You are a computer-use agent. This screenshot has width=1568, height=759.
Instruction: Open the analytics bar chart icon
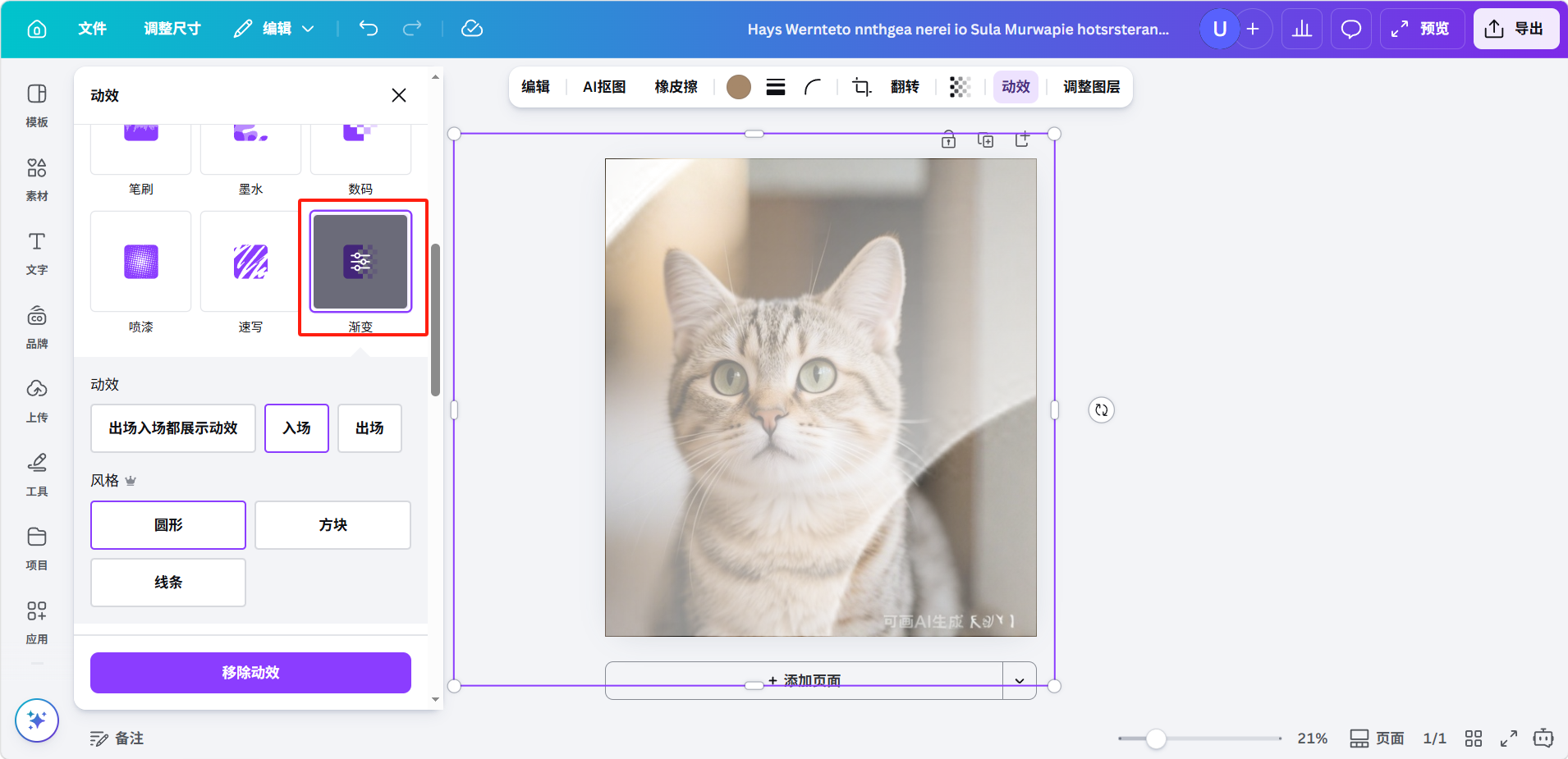(1302, 29)
